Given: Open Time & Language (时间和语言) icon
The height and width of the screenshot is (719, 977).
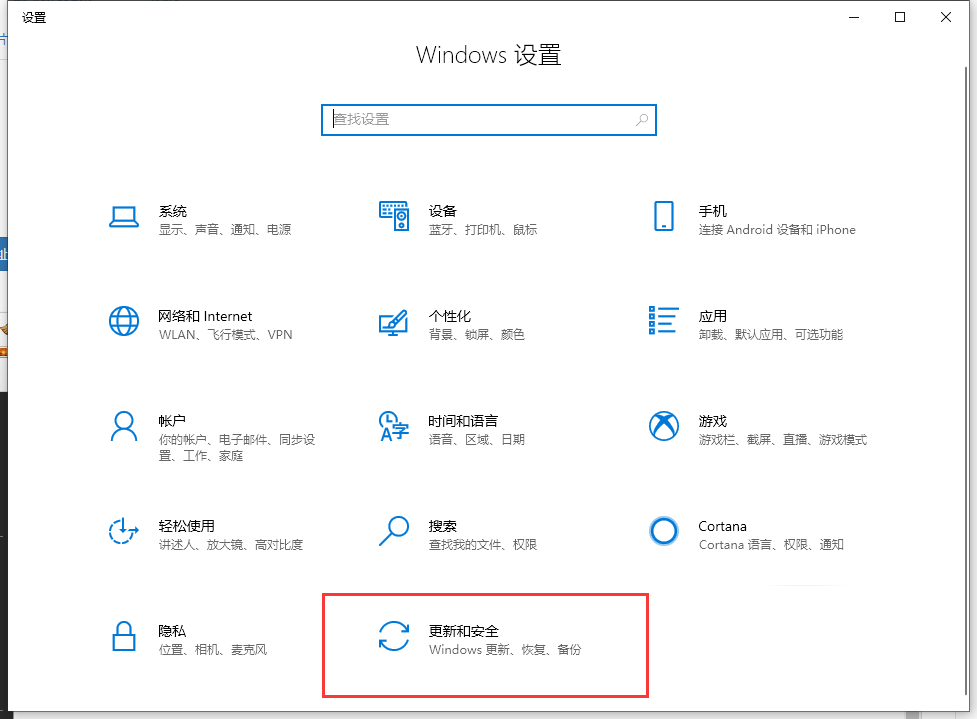Looking at the screenshot, I should pyautogui.click(x=394, y=427).
